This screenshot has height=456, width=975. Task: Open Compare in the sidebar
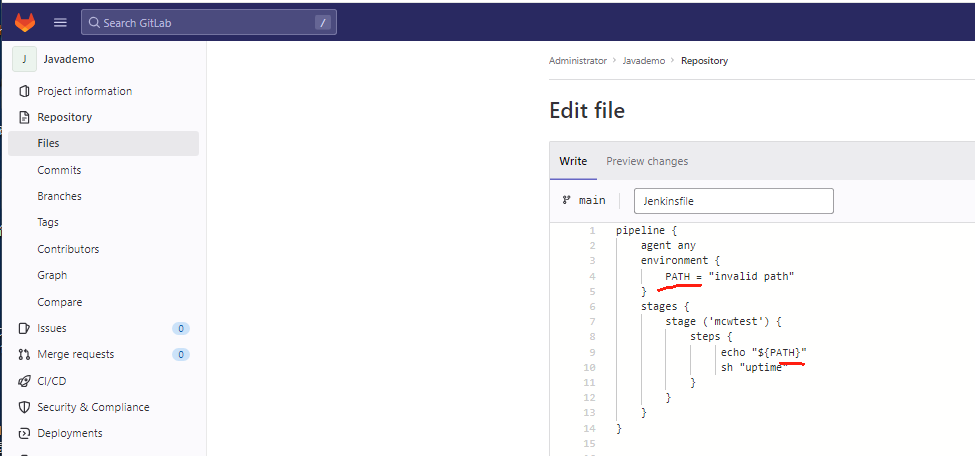click(x=60, y=302)
